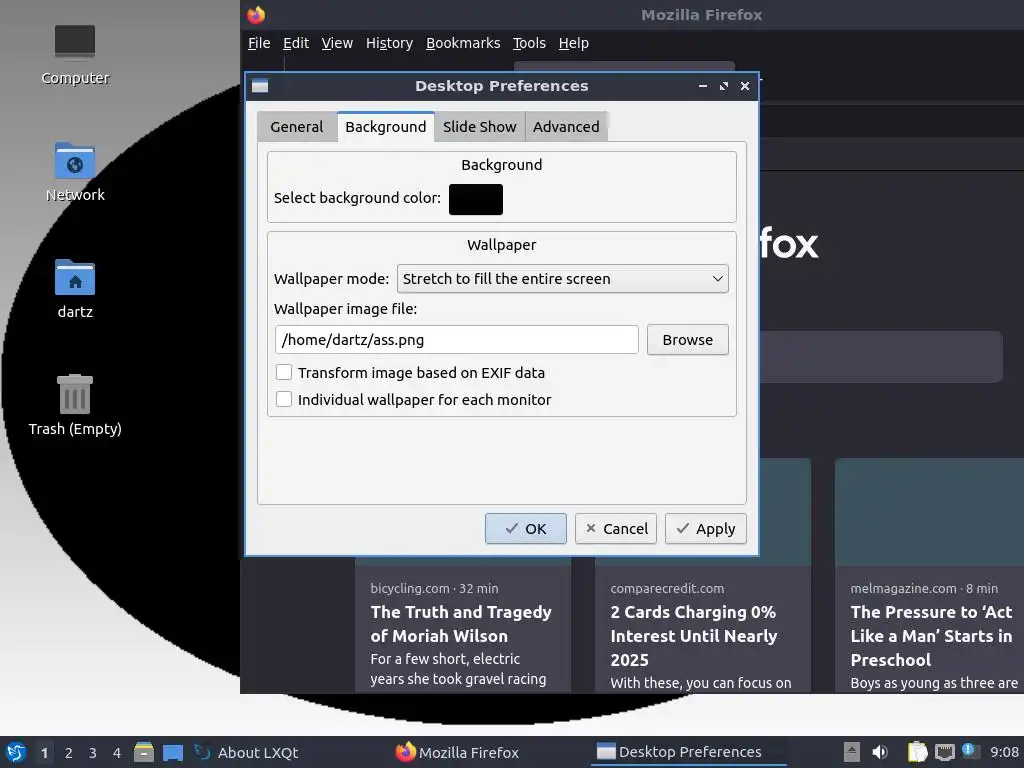Open the Trash (Empty) desktop icon
The image size is (1024, 768).
75,405
